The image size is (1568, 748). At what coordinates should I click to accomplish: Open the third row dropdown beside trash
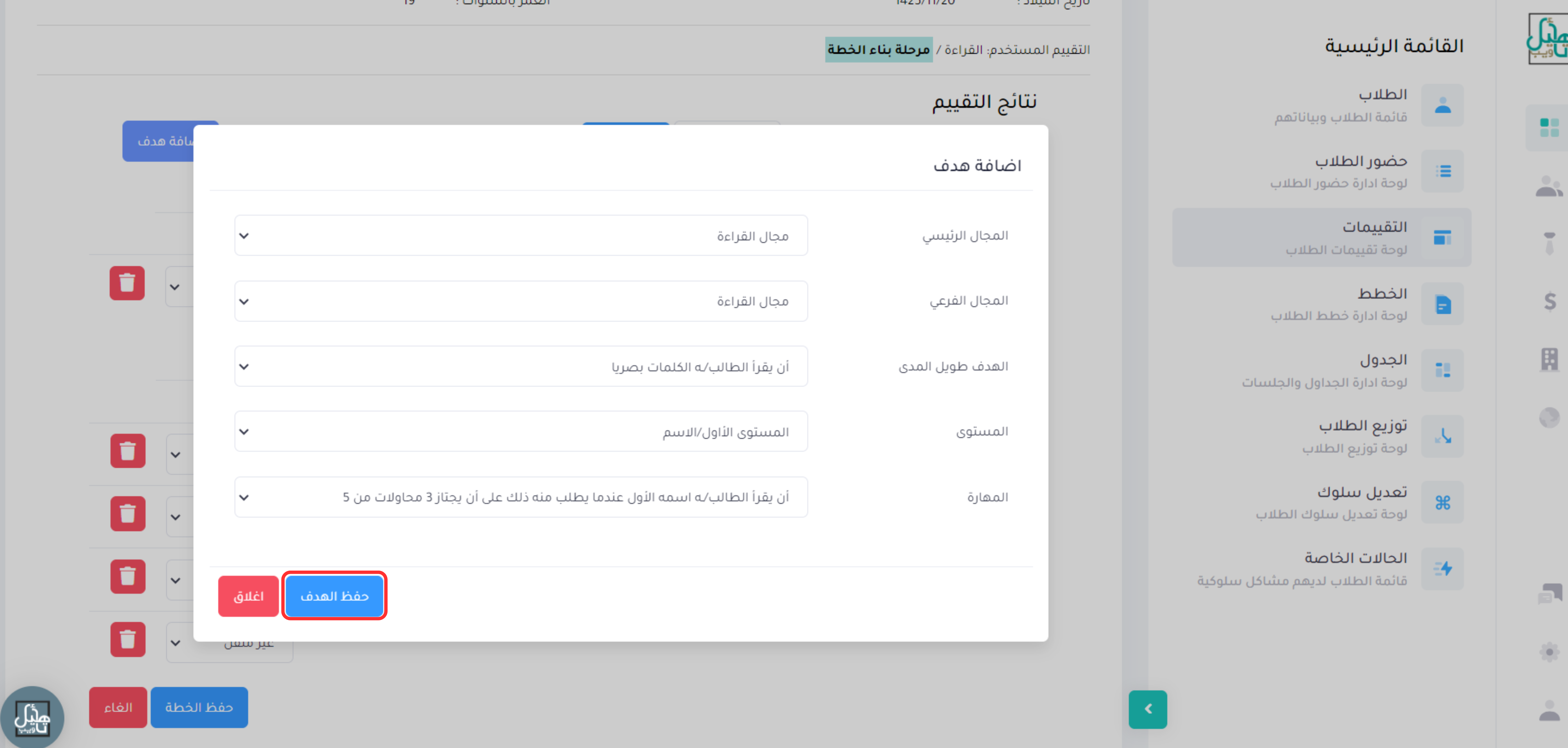click(180, 517)
